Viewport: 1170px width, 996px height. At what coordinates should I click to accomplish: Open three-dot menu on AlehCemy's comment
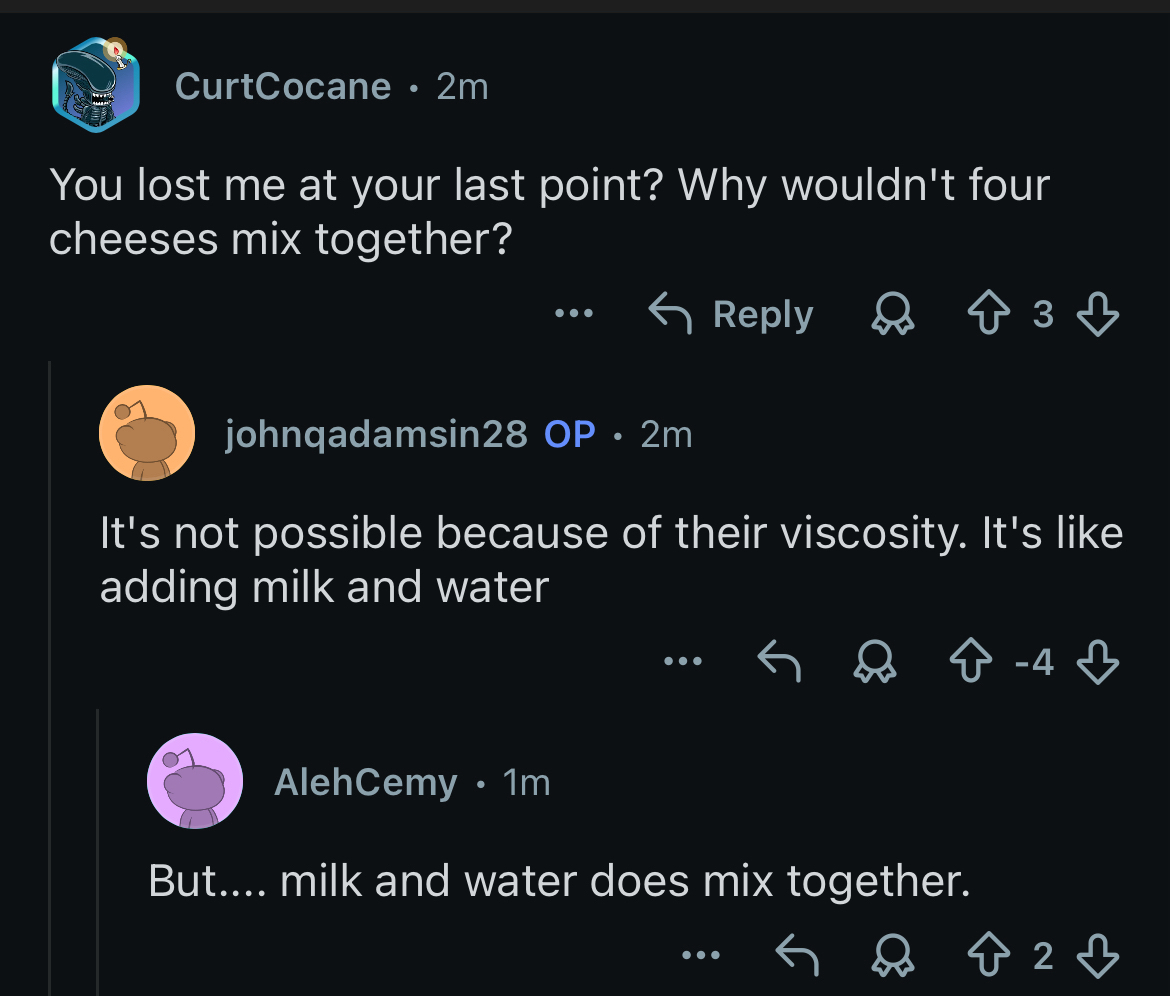click(x=701, y=955)
